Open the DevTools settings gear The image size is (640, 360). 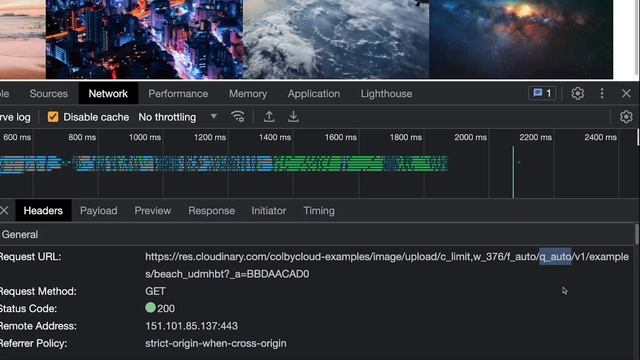(x=578, y=93)
